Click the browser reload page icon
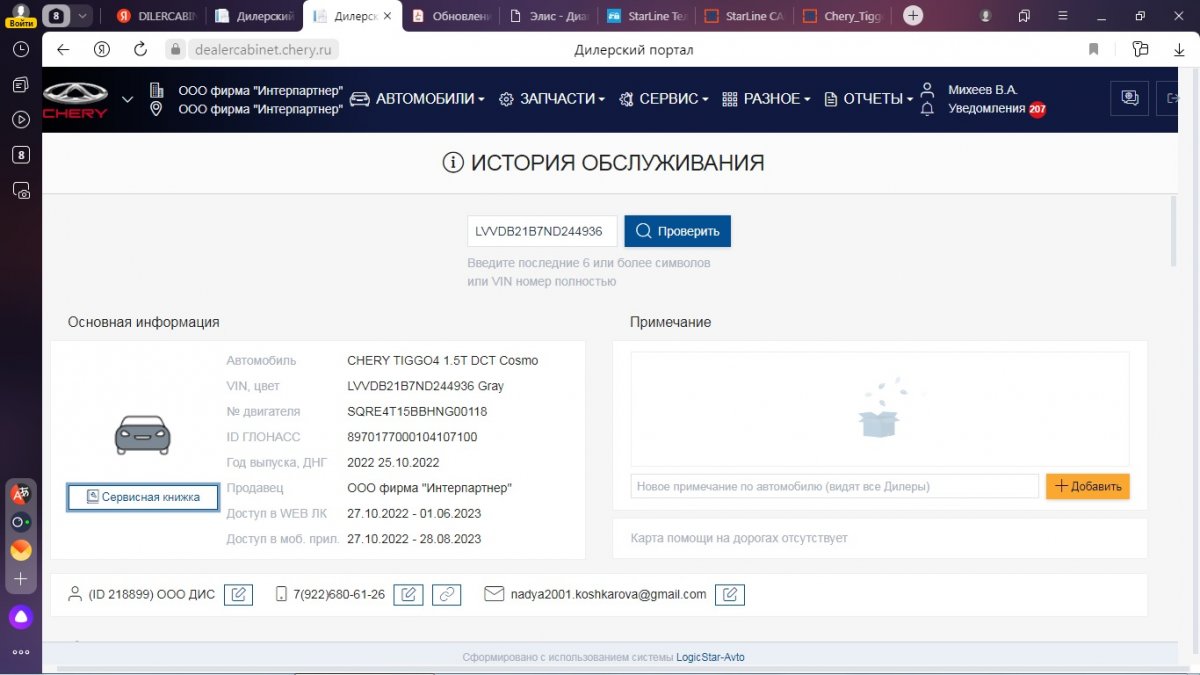Screen dimensions: 1200x675 (x=140, y=49)
